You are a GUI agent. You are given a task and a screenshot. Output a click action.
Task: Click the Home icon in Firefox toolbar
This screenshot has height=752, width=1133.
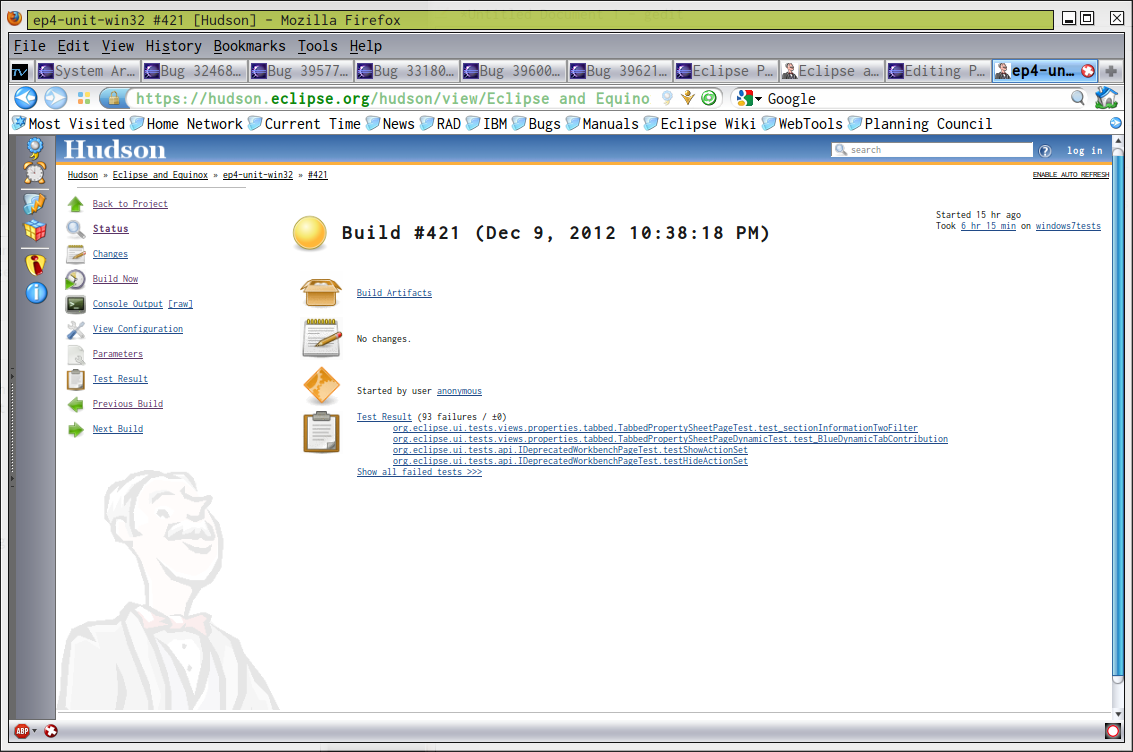pyautogui.click(x=1106, y=98)
